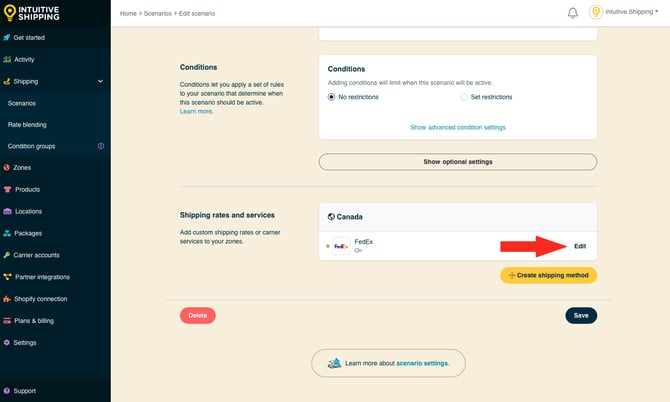Screen dimensions: 670x402
Task: Click the Products sidebar icon
Action: (x=7, y=189)
